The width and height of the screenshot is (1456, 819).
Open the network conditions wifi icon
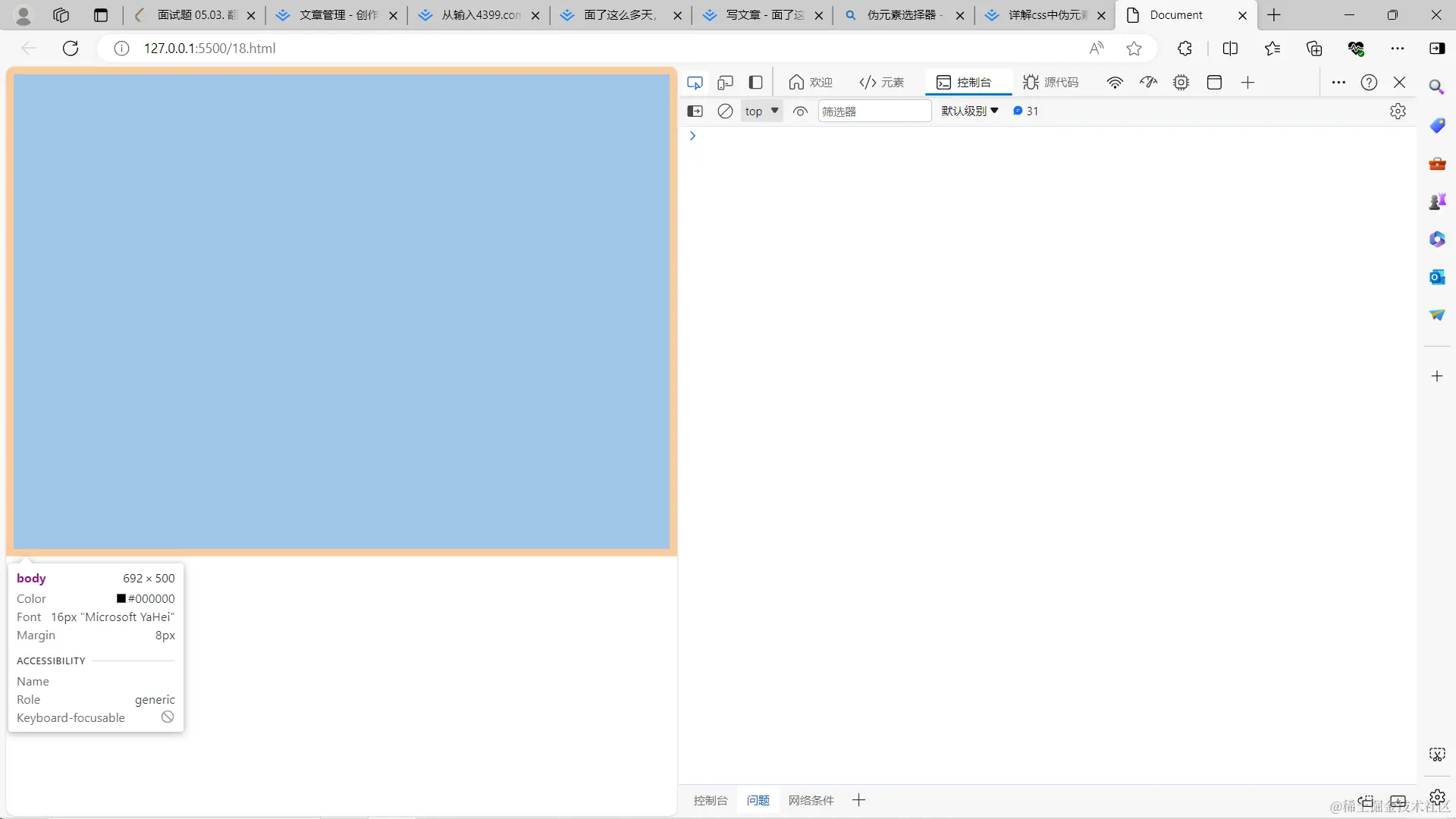click(x=1115, y=83)
